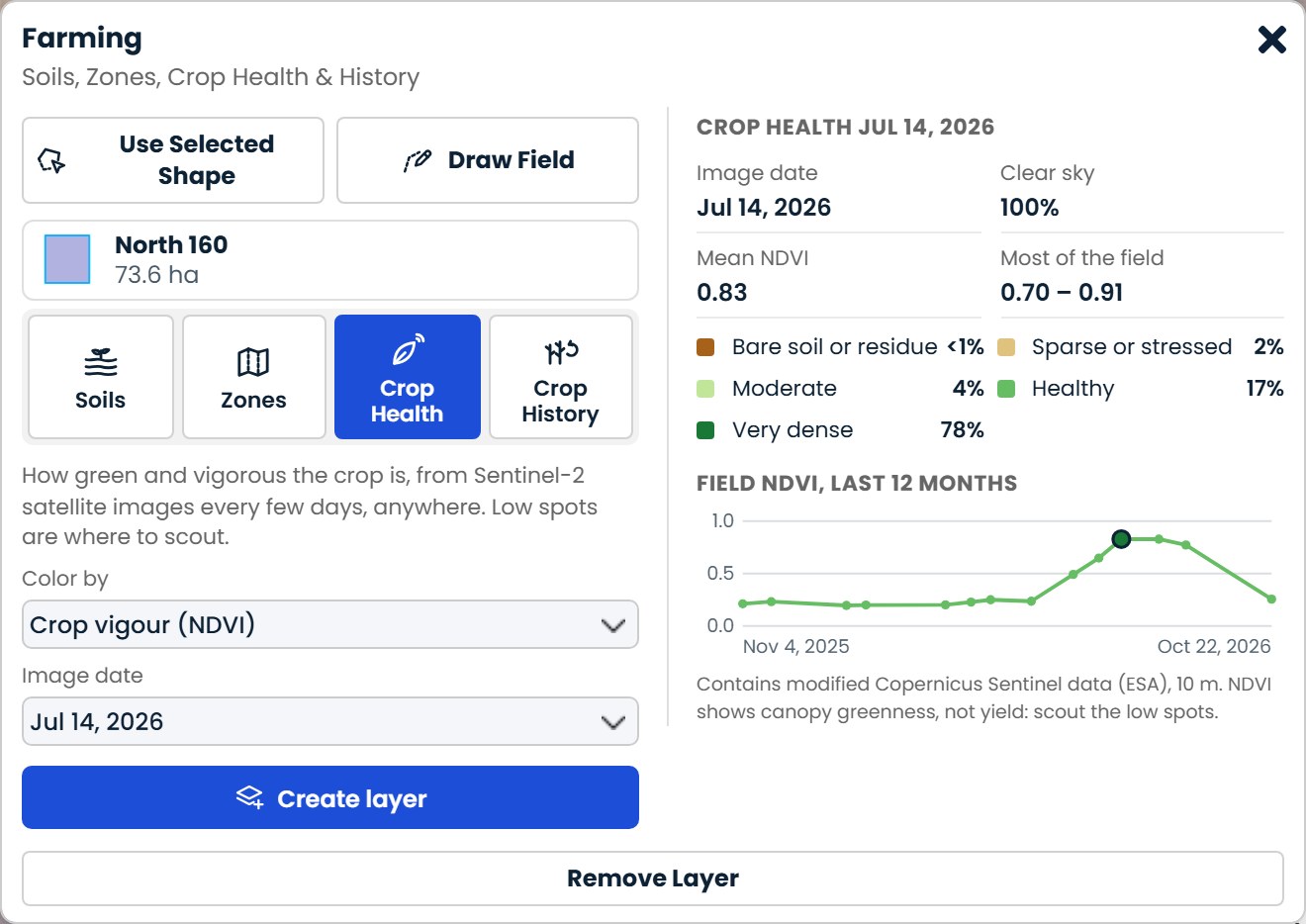The image size is (1306, 924).
Task: Click the Oct 22, 2026 axis label
Action: (x=1214, y=646)
